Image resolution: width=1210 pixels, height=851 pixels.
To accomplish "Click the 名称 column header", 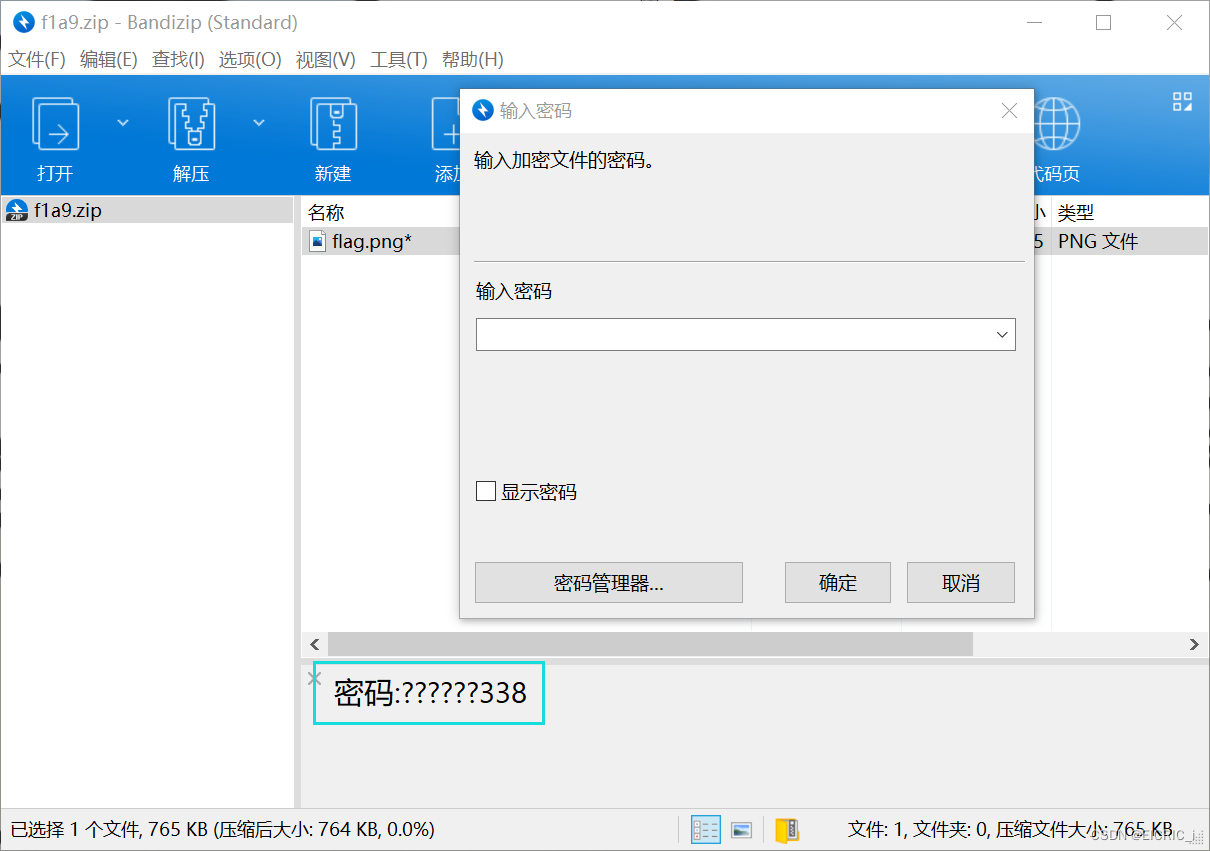I will point(326,212).
